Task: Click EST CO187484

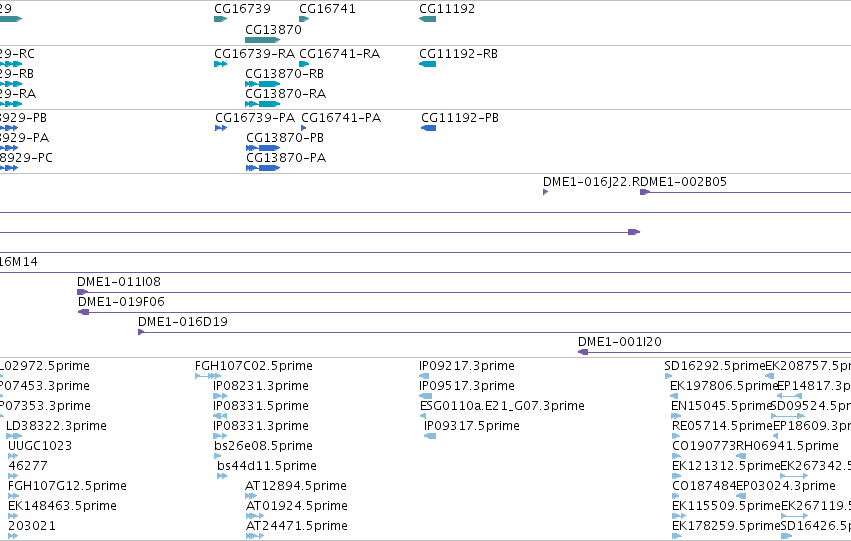Action: tap(704, 486)
